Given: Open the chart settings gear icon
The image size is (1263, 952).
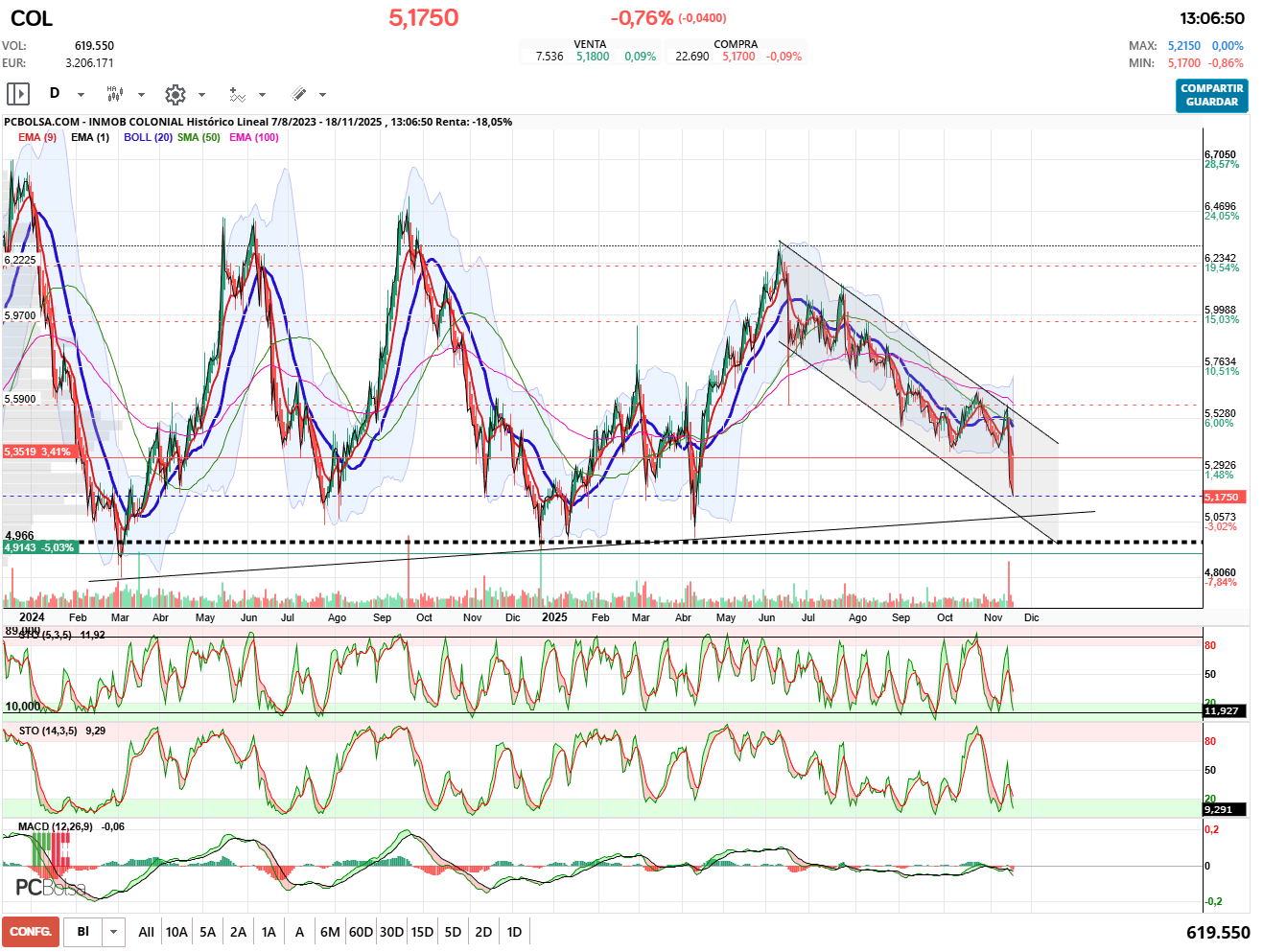Looking at the screenshot, I should click(175, 94).
